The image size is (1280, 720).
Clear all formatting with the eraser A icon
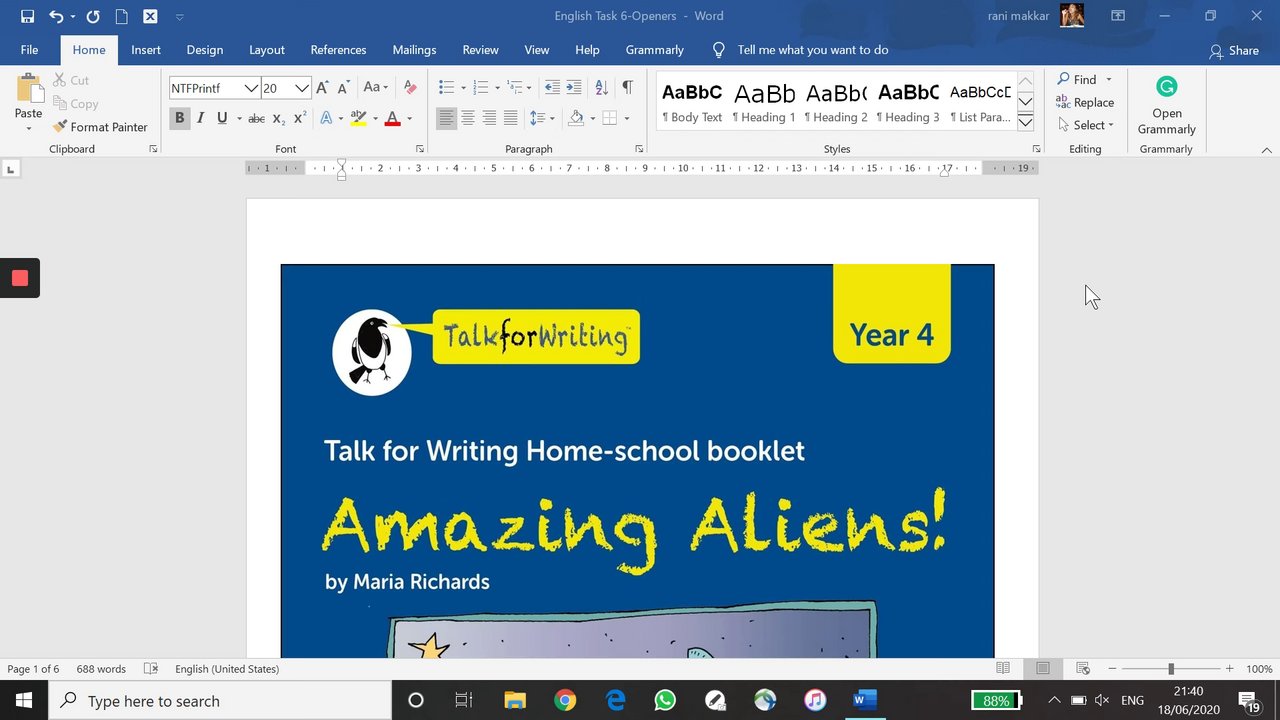pyautogui.click(x=409, y=88)
